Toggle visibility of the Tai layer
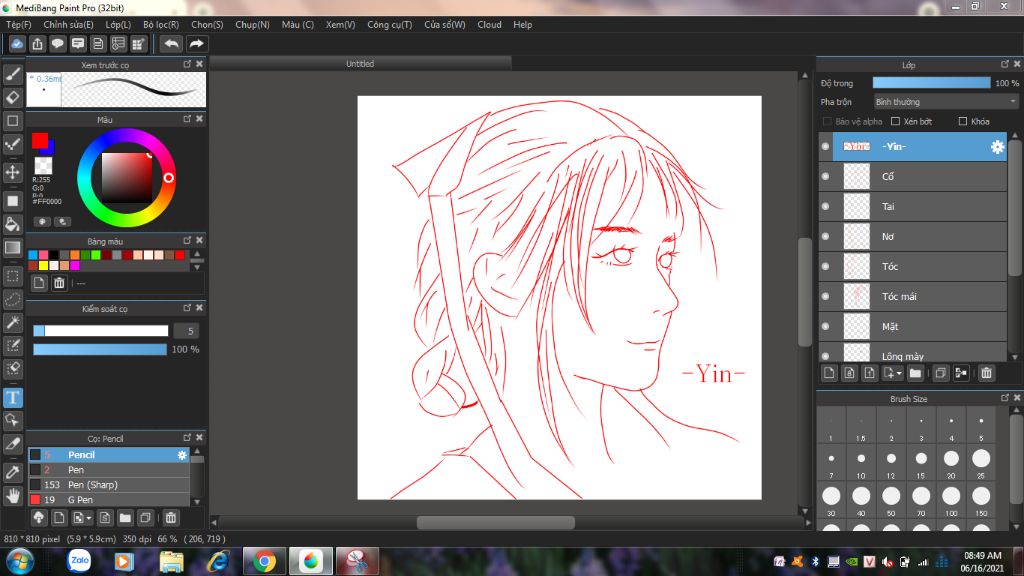The image size is (1024, 576). tap(825, 206)
